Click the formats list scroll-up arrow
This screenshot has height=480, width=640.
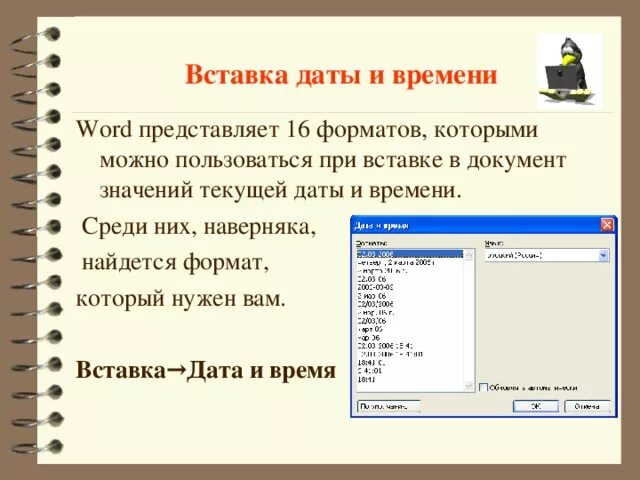[x=468, y=255]
